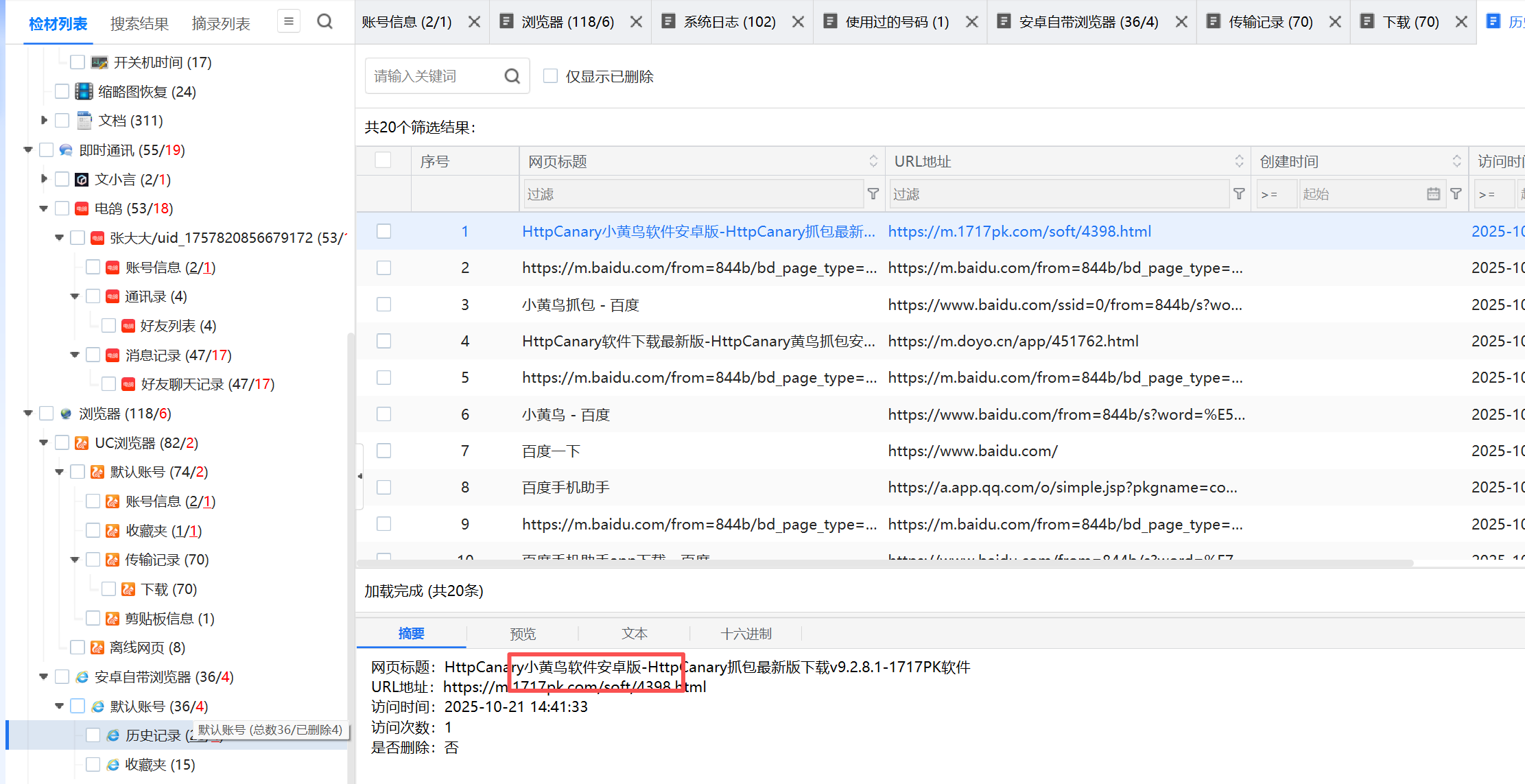Close the 系统日志 (102) tab
Screen dimensions: 1525x784
(798, 22)
